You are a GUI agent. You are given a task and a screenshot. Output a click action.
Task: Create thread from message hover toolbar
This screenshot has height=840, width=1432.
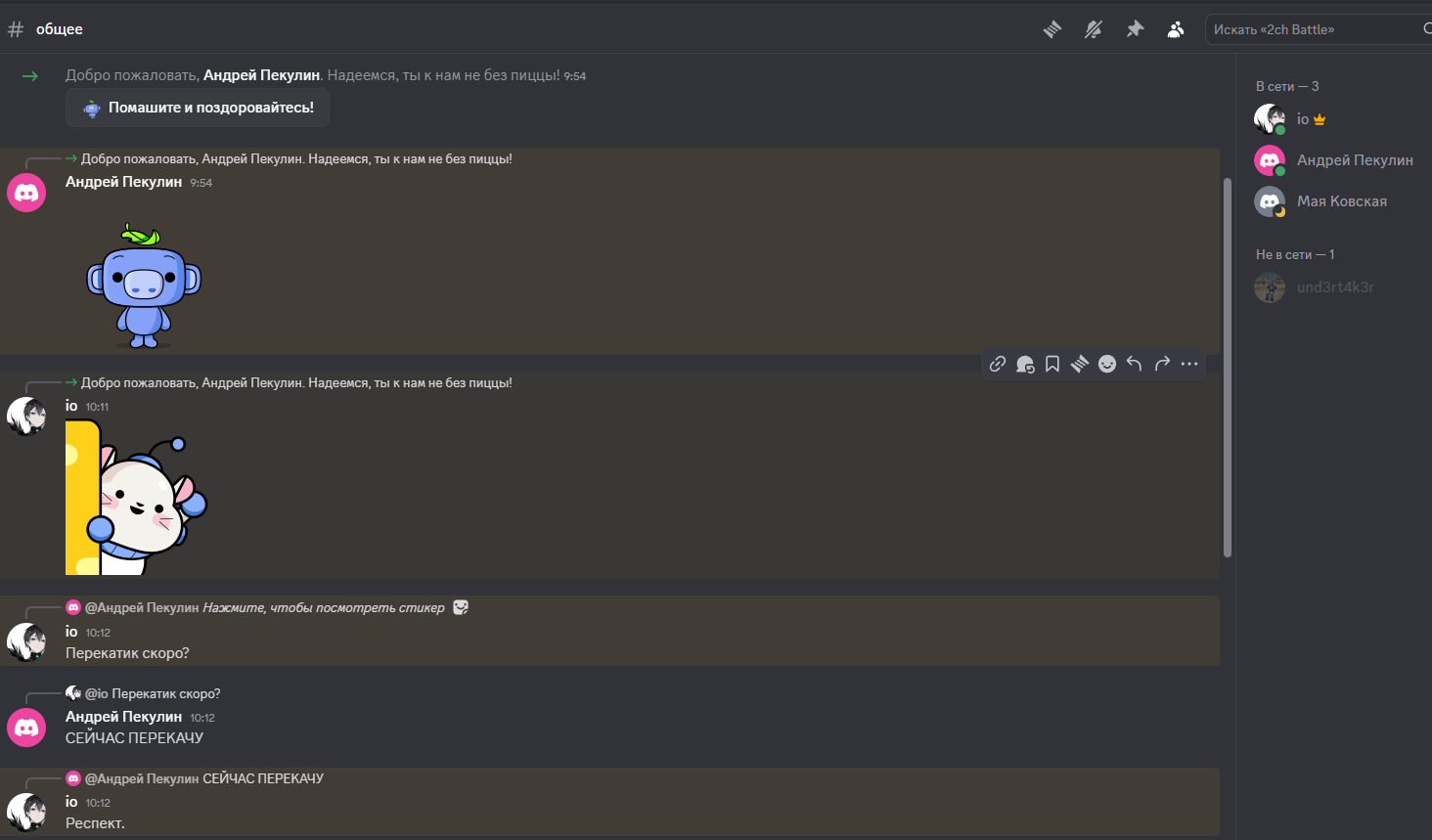pos(1080,364)
